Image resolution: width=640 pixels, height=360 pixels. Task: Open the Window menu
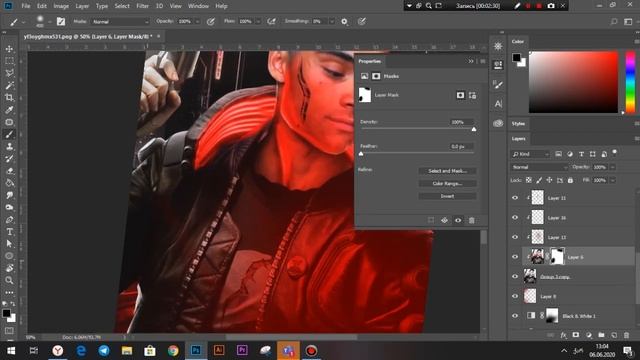(x=198, y=6)
